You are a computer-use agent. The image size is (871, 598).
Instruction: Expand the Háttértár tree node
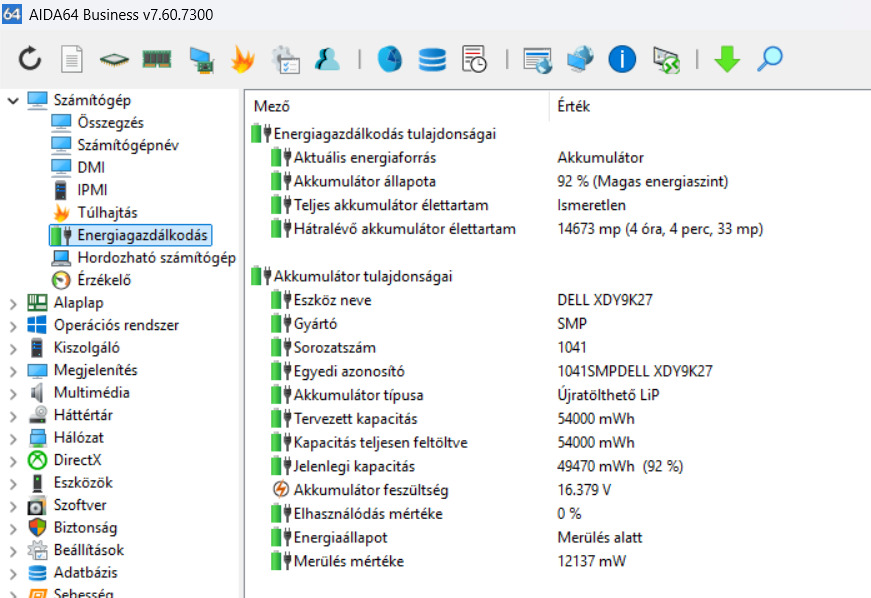(x=13, y=416)
